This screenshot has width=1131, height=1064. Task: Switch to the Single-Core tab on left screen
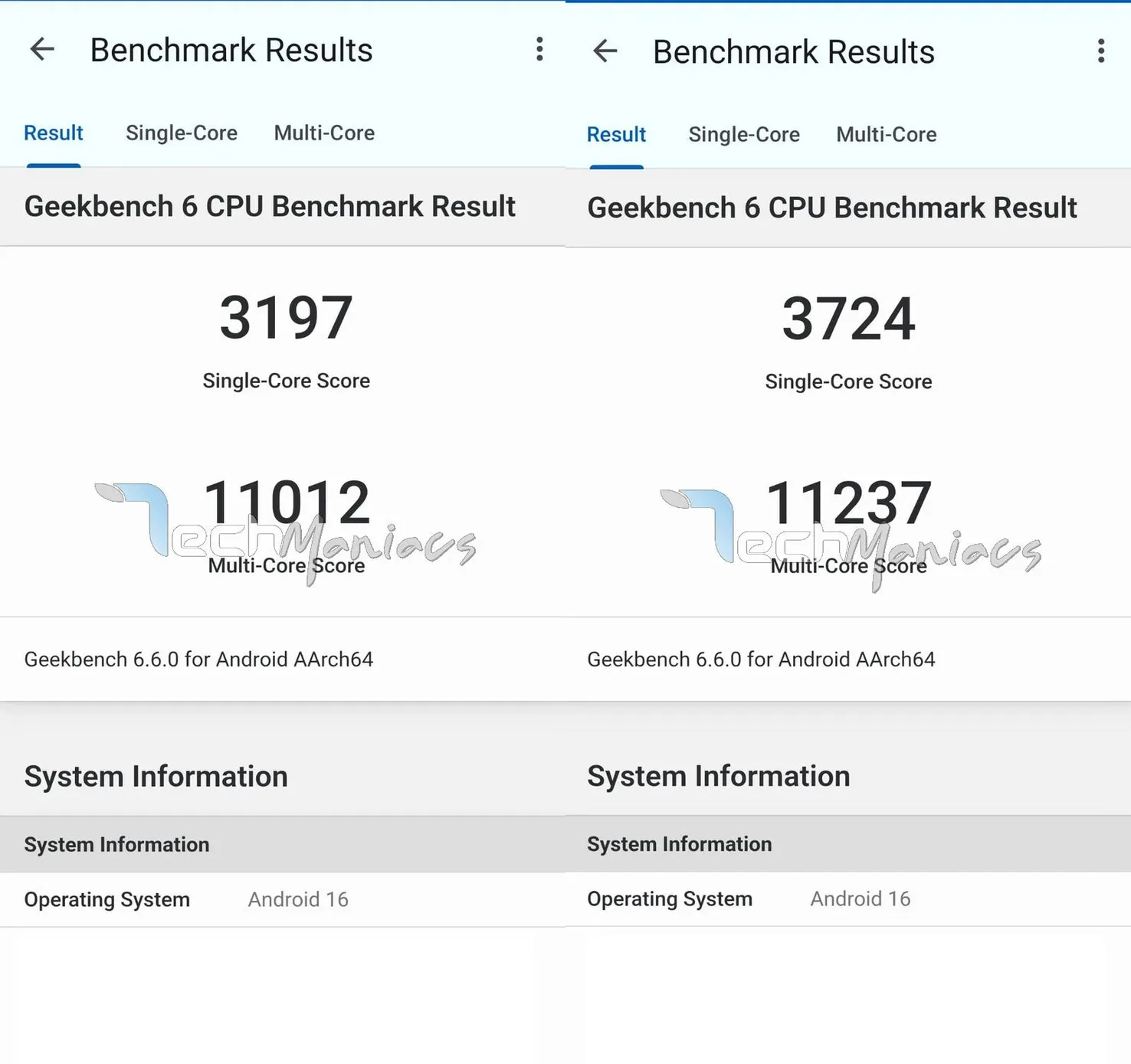click(181, 133)
